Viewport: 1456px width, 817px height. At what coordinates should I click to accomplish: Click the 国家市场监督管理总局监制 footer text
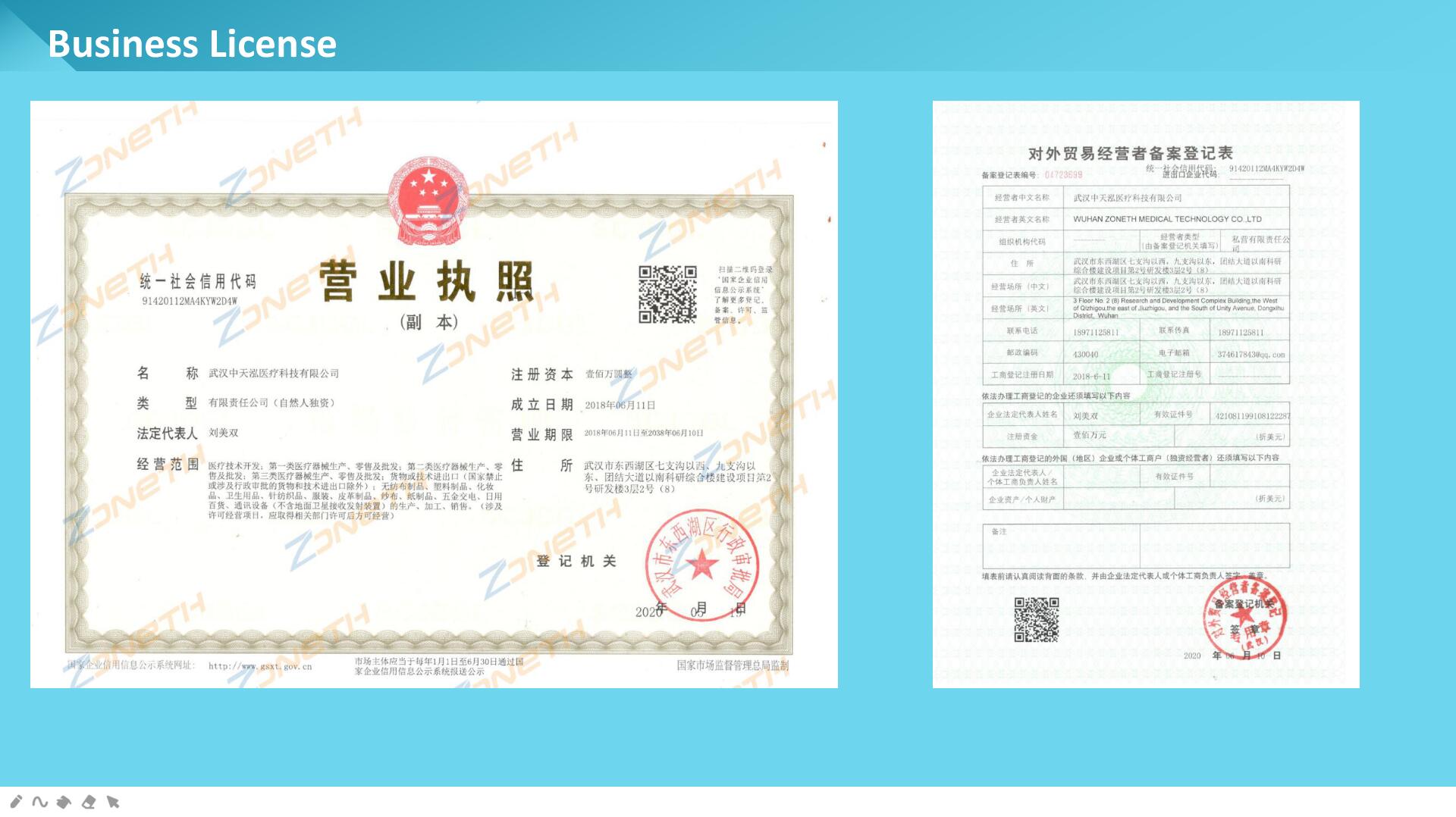point(733,665)
